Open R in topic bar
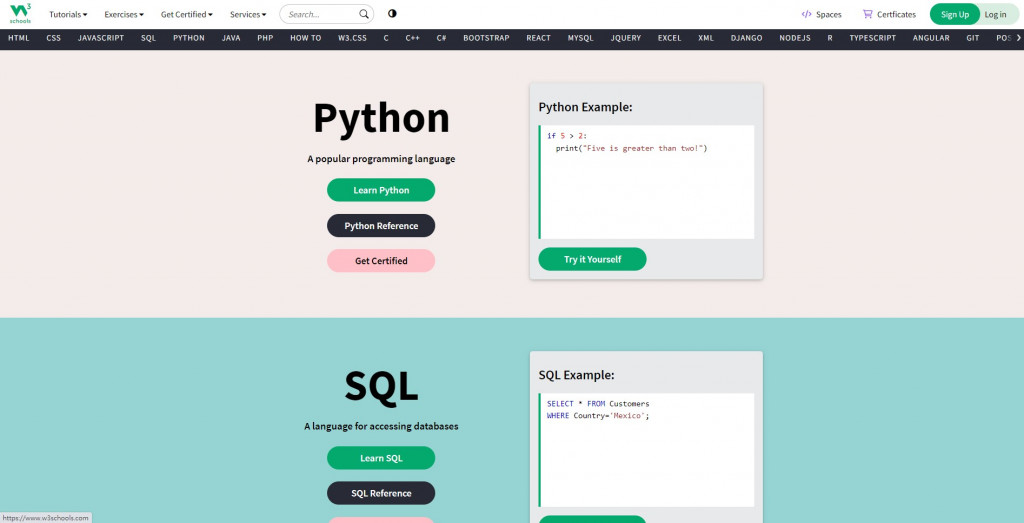The height and width of the screenshot is (523, 1024). click(x=830, y=38)
